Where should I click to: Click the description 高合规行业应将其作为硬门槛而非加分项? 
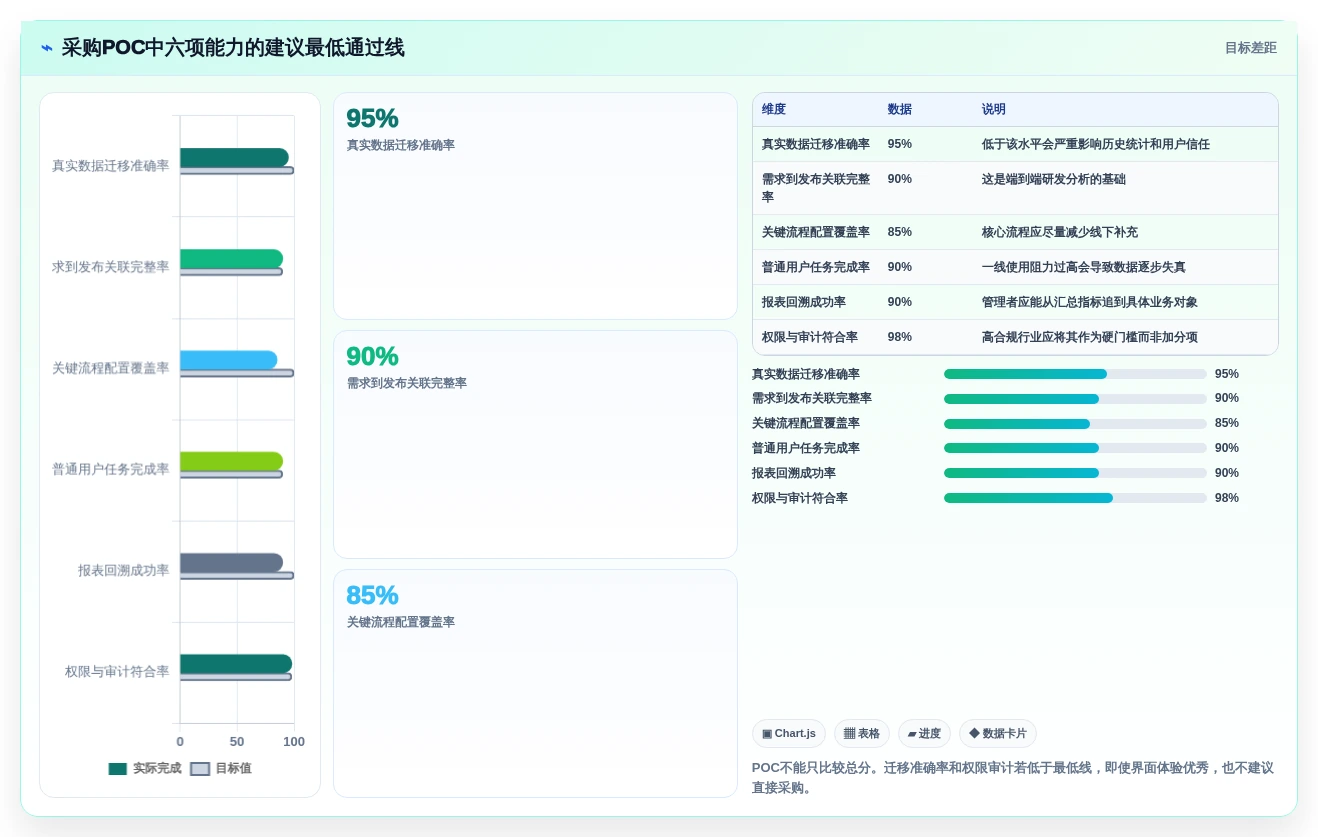(1090, 337)
